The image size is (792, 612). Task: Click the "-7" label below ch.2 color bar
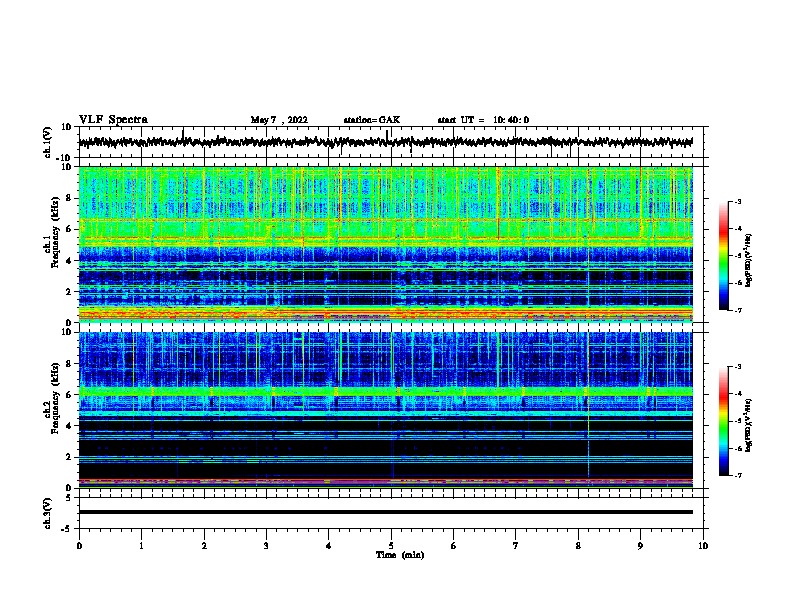tap(737, 475)
